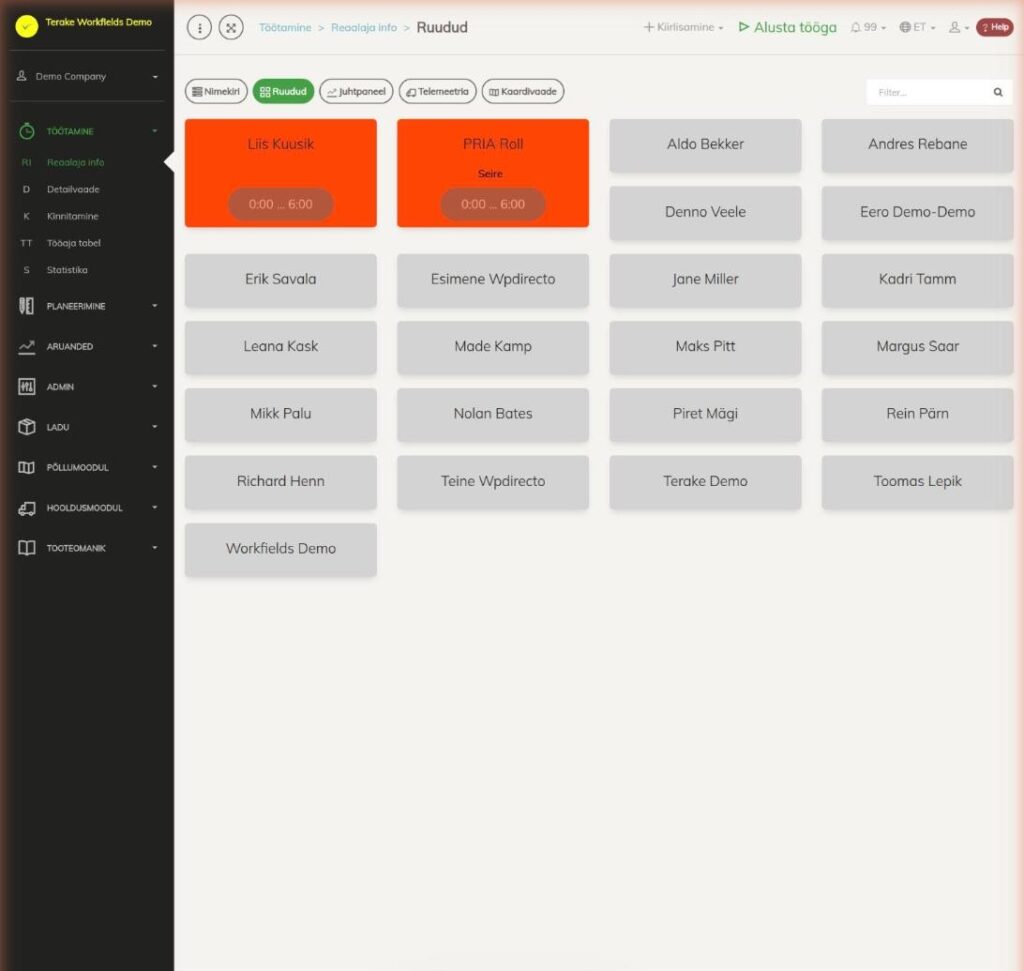The image size is (1024, 971).
Task: Switch to the Nimekiri view tab
Action: (x=216, y=91)
